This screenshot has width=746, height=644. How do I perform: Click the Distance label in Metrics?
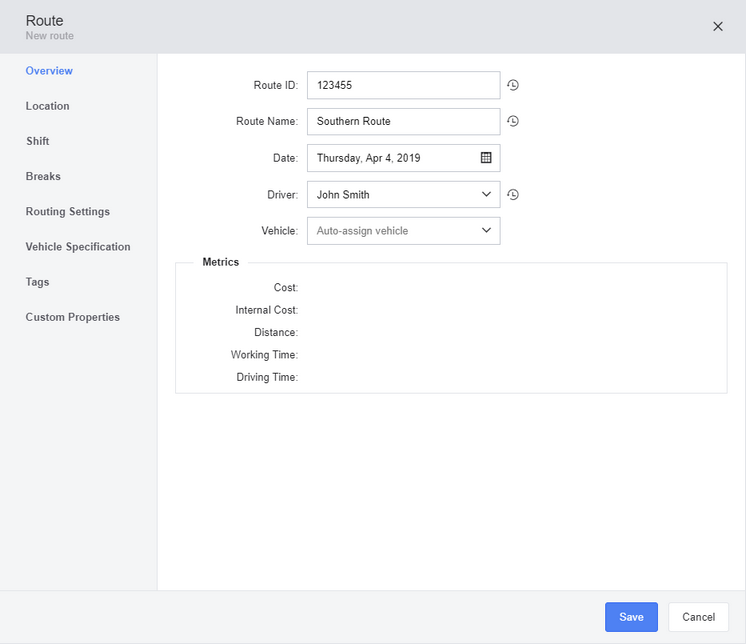point(276,332)
